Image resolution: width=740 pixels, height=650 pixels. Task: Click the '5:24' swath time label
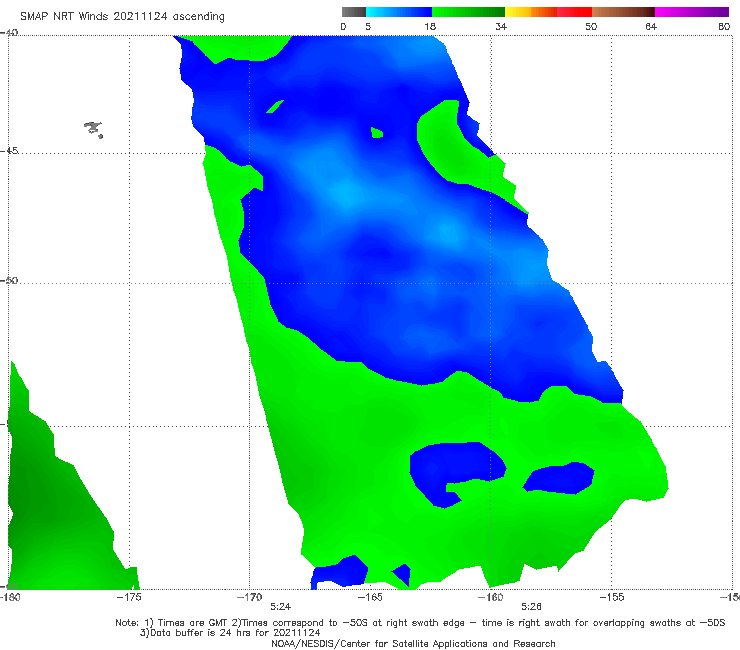coord(280,607)
